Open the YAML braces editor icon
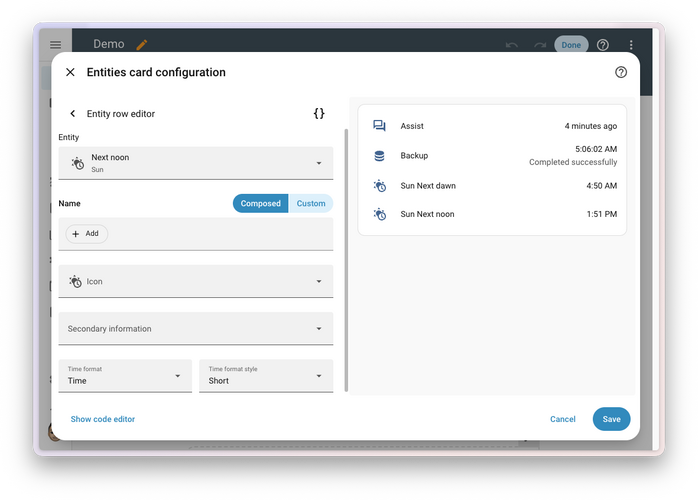Screen dimensions: 698x500 (x=319, y=114)
